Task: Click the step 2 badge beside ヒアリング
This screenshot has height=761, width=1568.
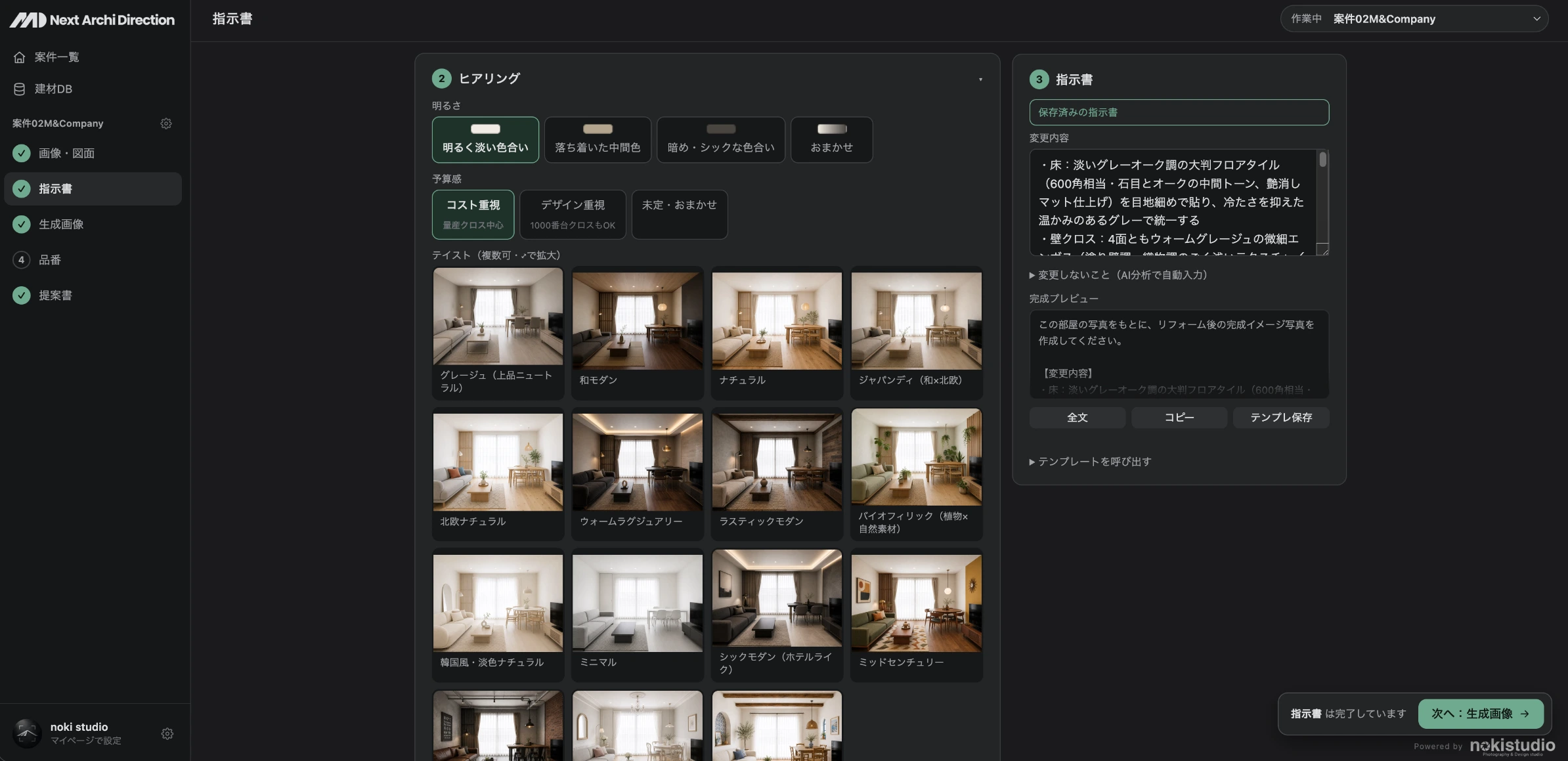Action: (x=441, y=78)
